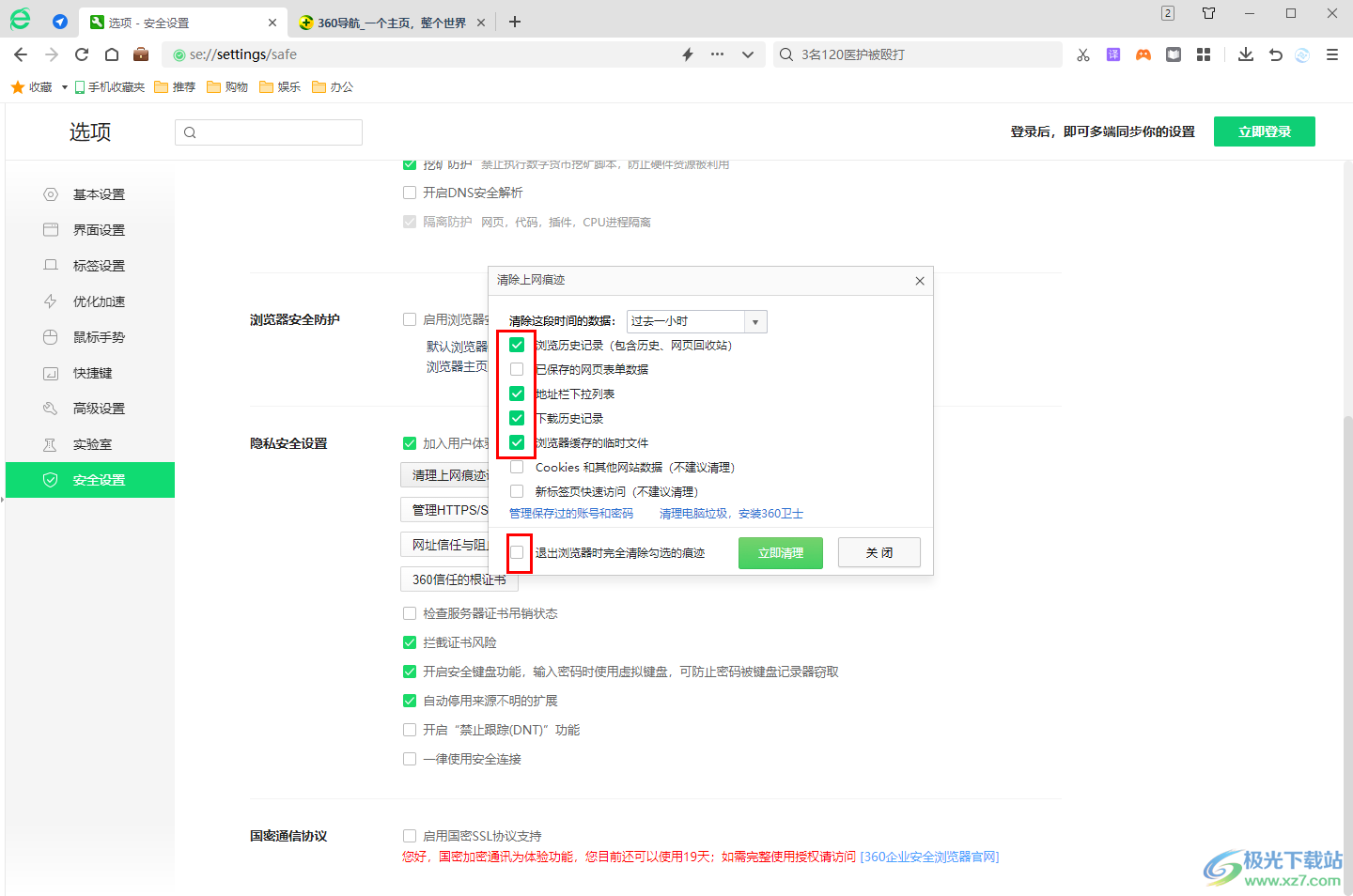Reload the page with refresh icon
1353x896 pixels.
click(x=82, y=54)
